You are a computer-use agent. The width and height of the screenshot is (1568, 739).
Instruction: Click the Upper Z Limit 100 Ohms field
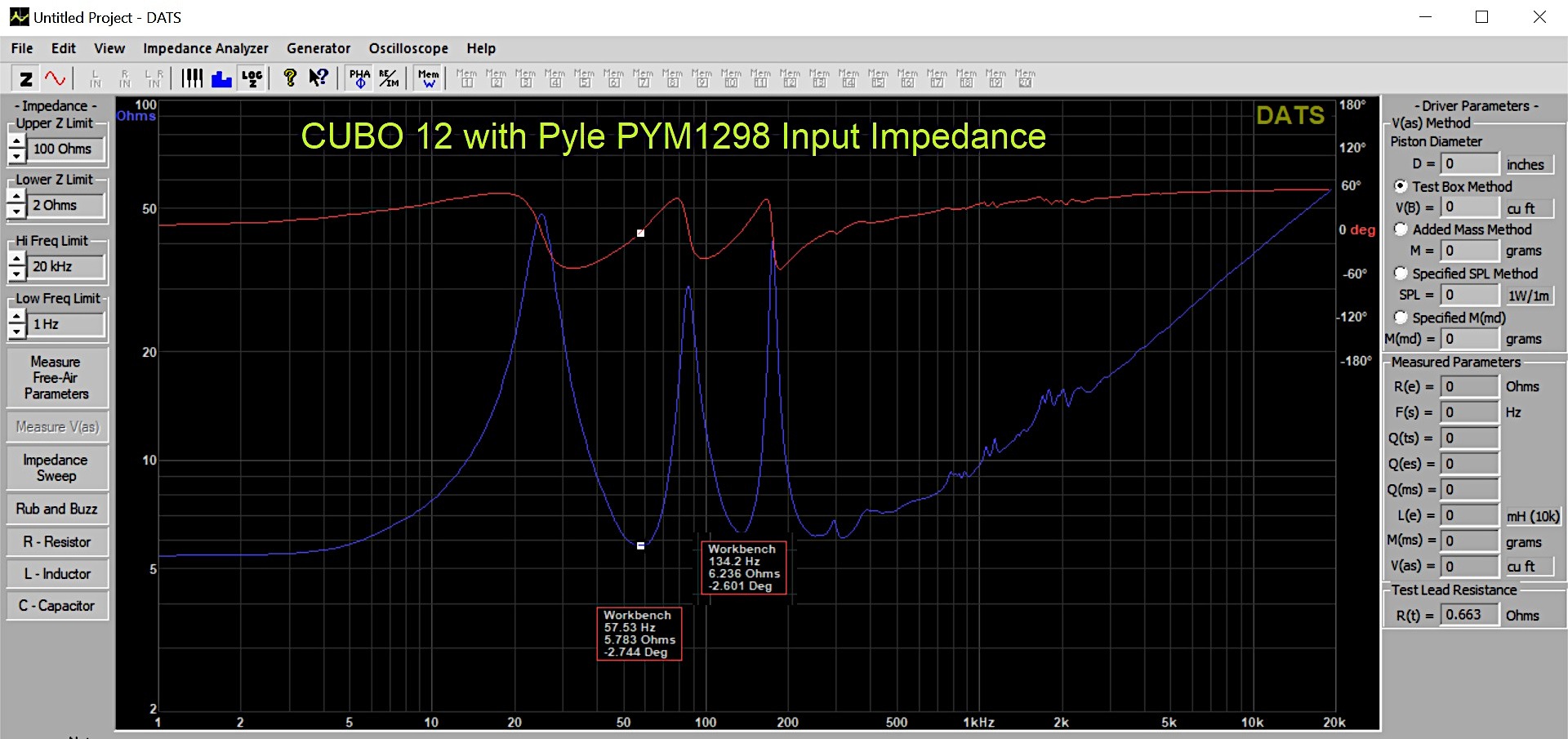point(68,149)
